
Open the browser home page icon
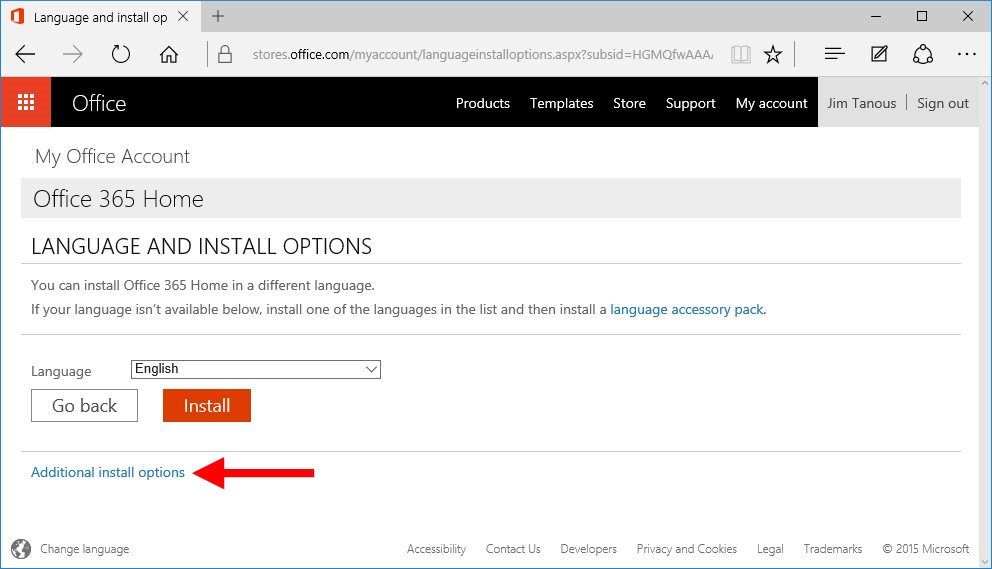168,54
